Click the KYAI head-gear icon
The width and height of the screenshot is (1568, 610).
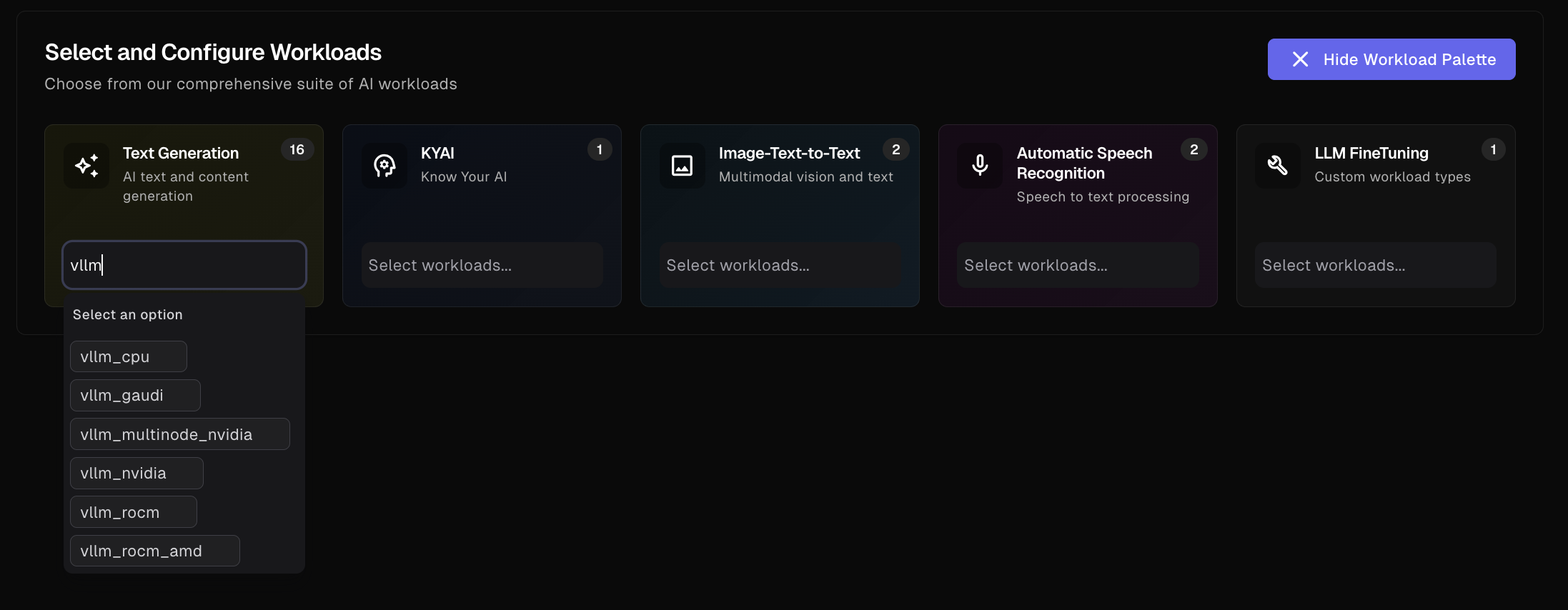tap(384, 166)
